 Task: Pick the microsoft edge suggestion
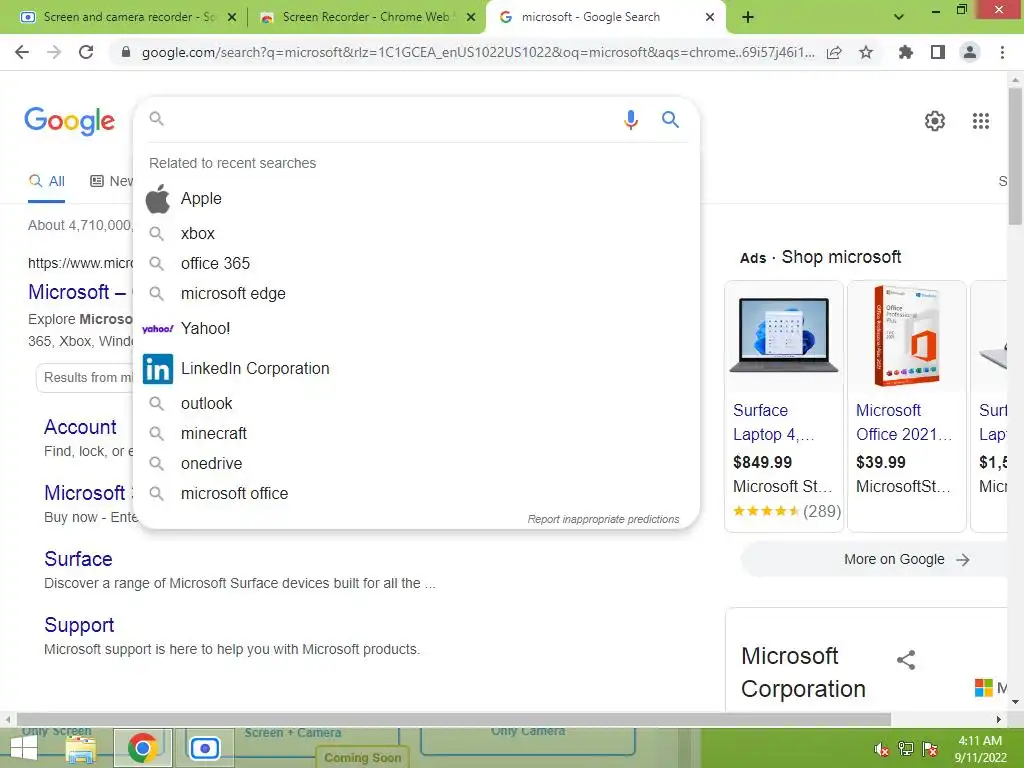pyautogui.click(x=417, y=293)
